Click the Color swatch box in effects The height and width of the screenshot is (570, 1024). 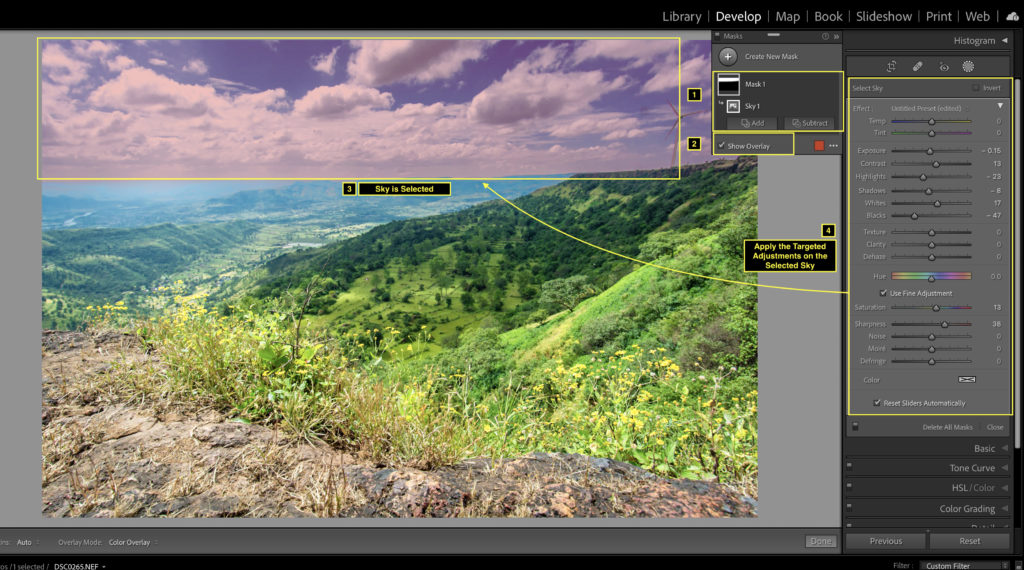967,379
